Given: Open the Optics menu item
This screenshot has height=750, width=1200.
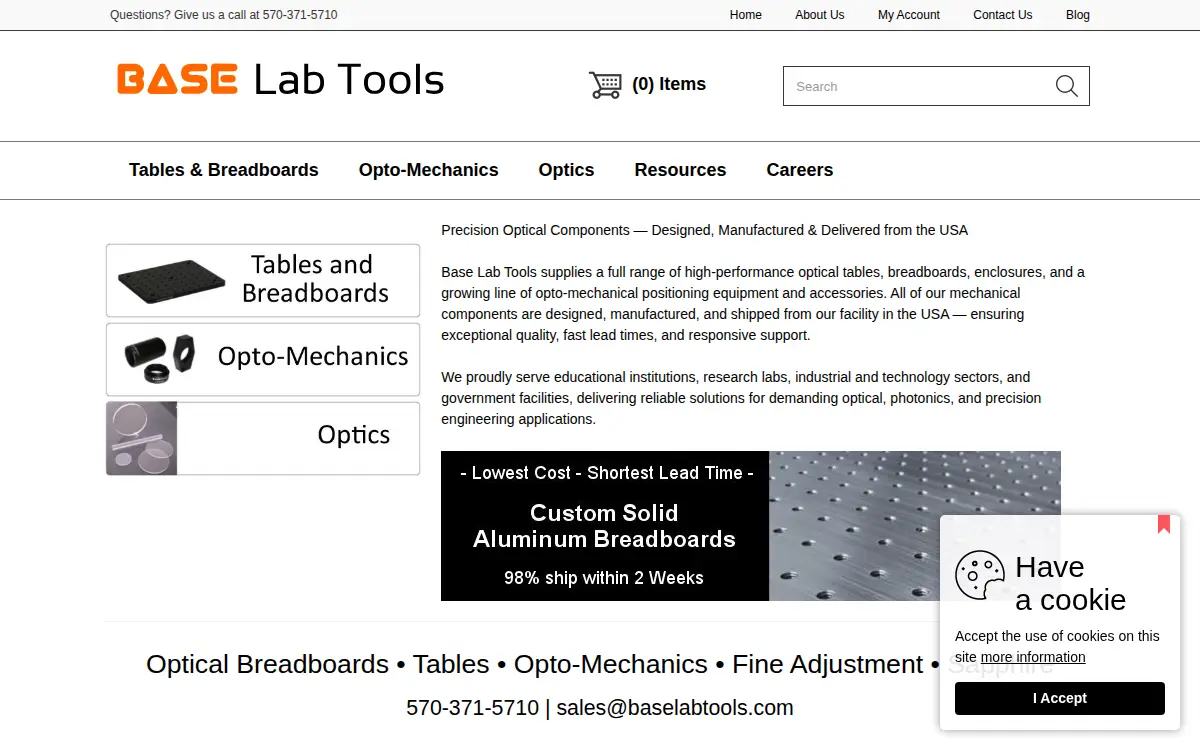Looking at the screenshot, I should (567, 170).
